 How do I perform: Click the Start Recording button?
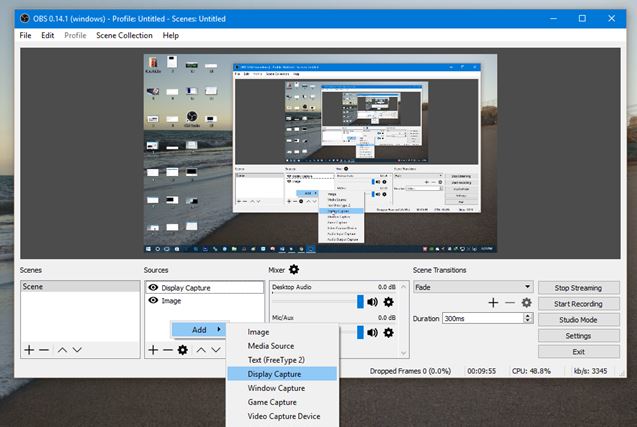pyautogui.click(x=578, y=303)
